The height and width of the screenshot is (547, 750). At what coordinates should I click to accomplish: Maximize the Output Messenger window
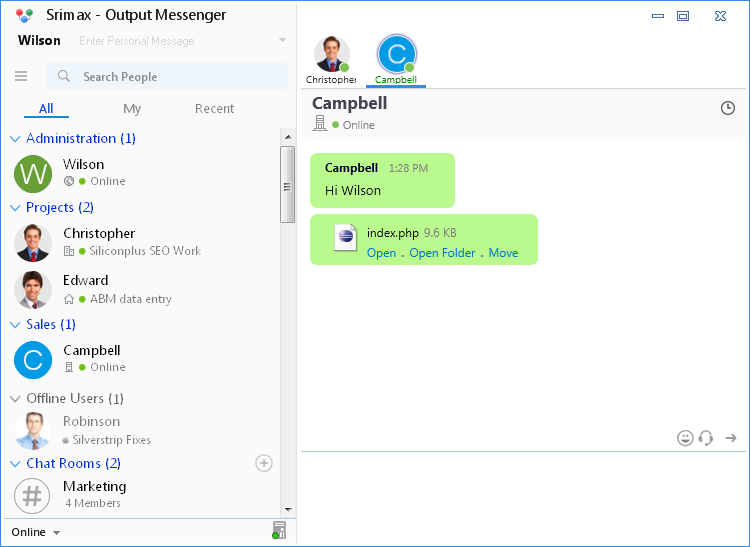coord(683,16)
